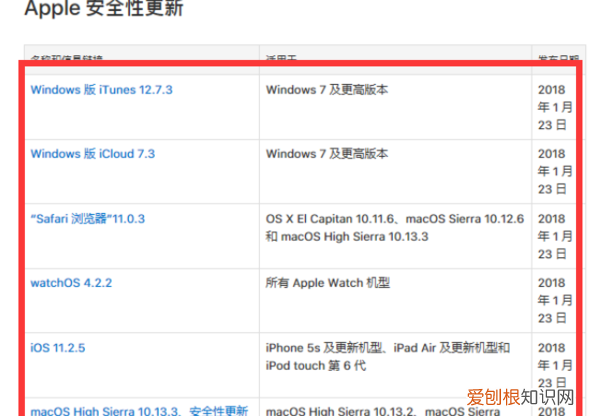
Task: Select 'iPhone 5s 及更新机型' text
Action: [x=324, y=348]
